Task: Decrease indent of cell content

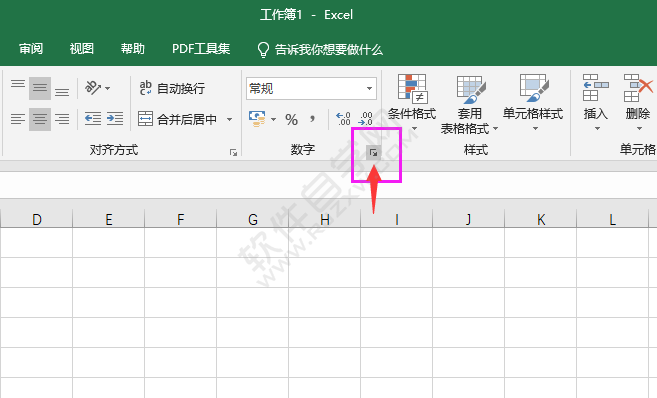Action: click(93, 119)
